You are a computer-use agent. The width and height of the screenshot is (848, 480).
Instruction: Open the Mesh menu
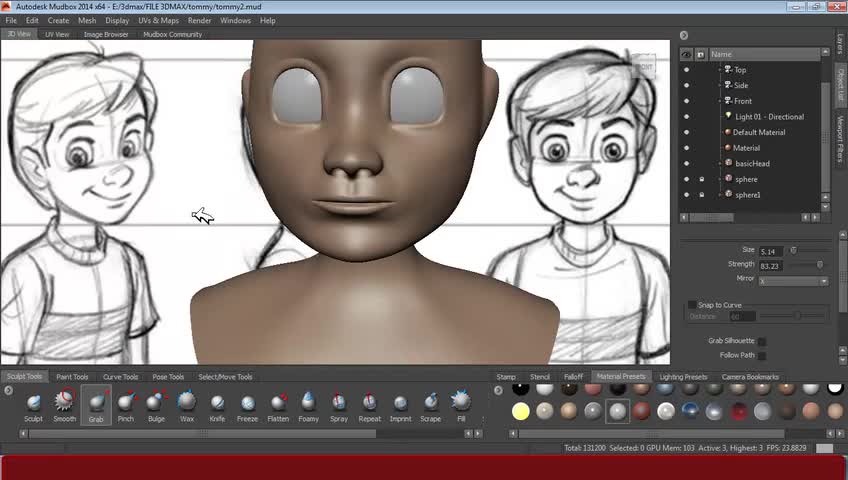(x=87, y=20)
